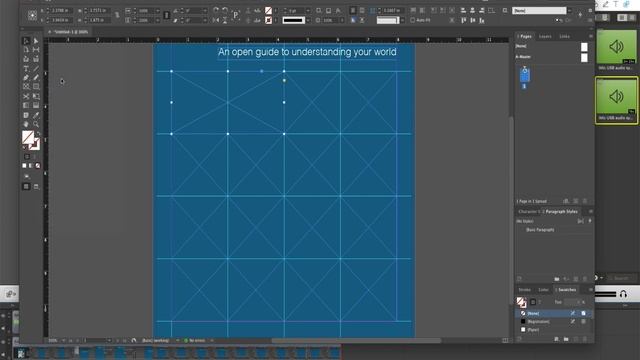Rotate selection 90 degrees counter-clockwise
640x360 pixels.
tap(225, 11)
